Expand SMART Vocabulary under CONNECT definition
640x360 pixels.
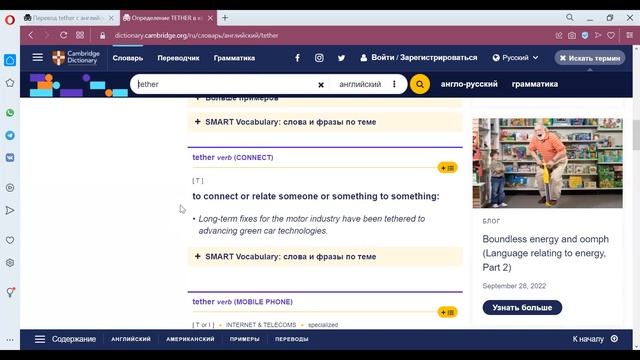(x=325, y=257)
